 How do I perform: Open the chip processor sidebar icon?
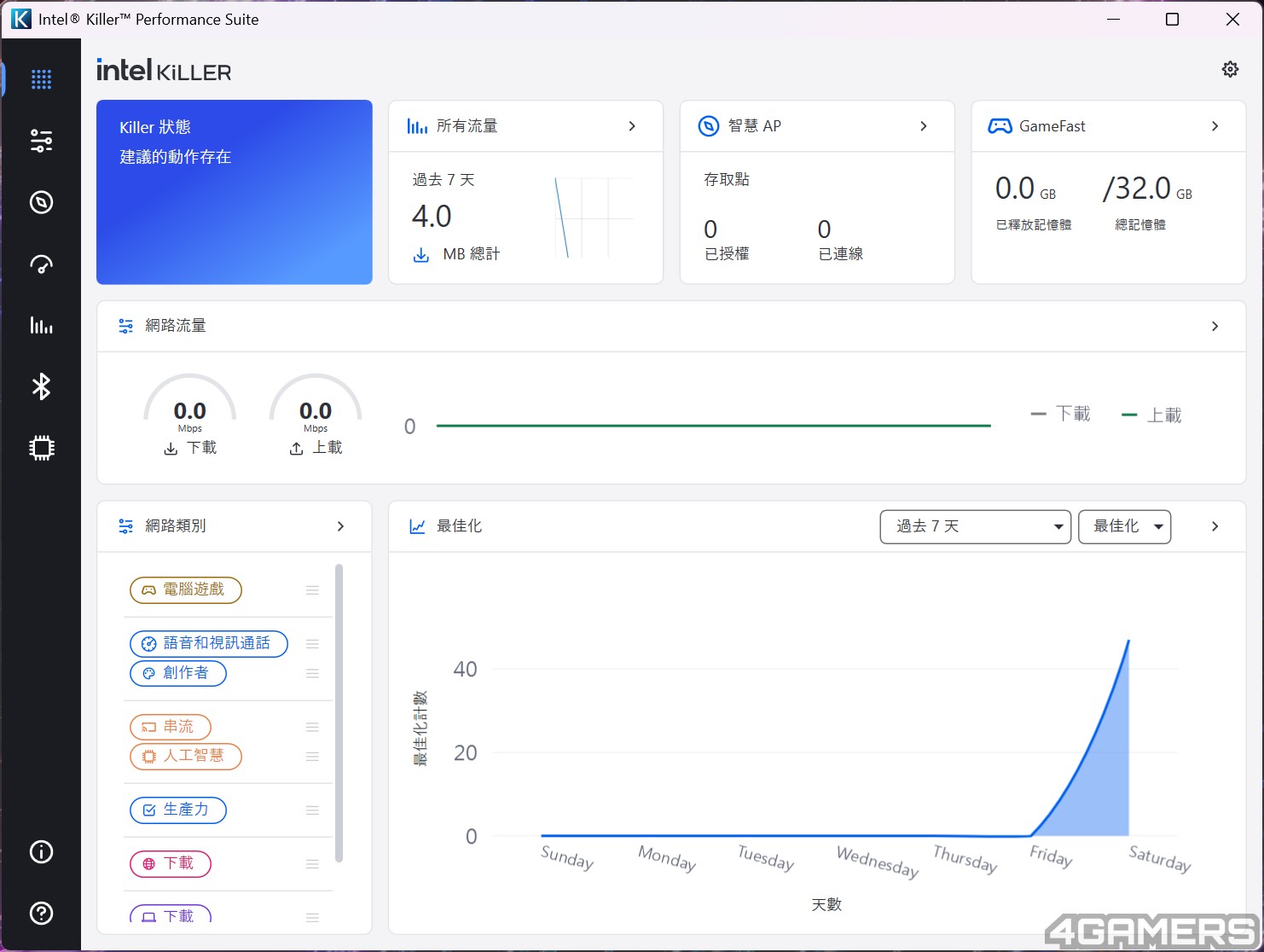click(x=41, y=448)
